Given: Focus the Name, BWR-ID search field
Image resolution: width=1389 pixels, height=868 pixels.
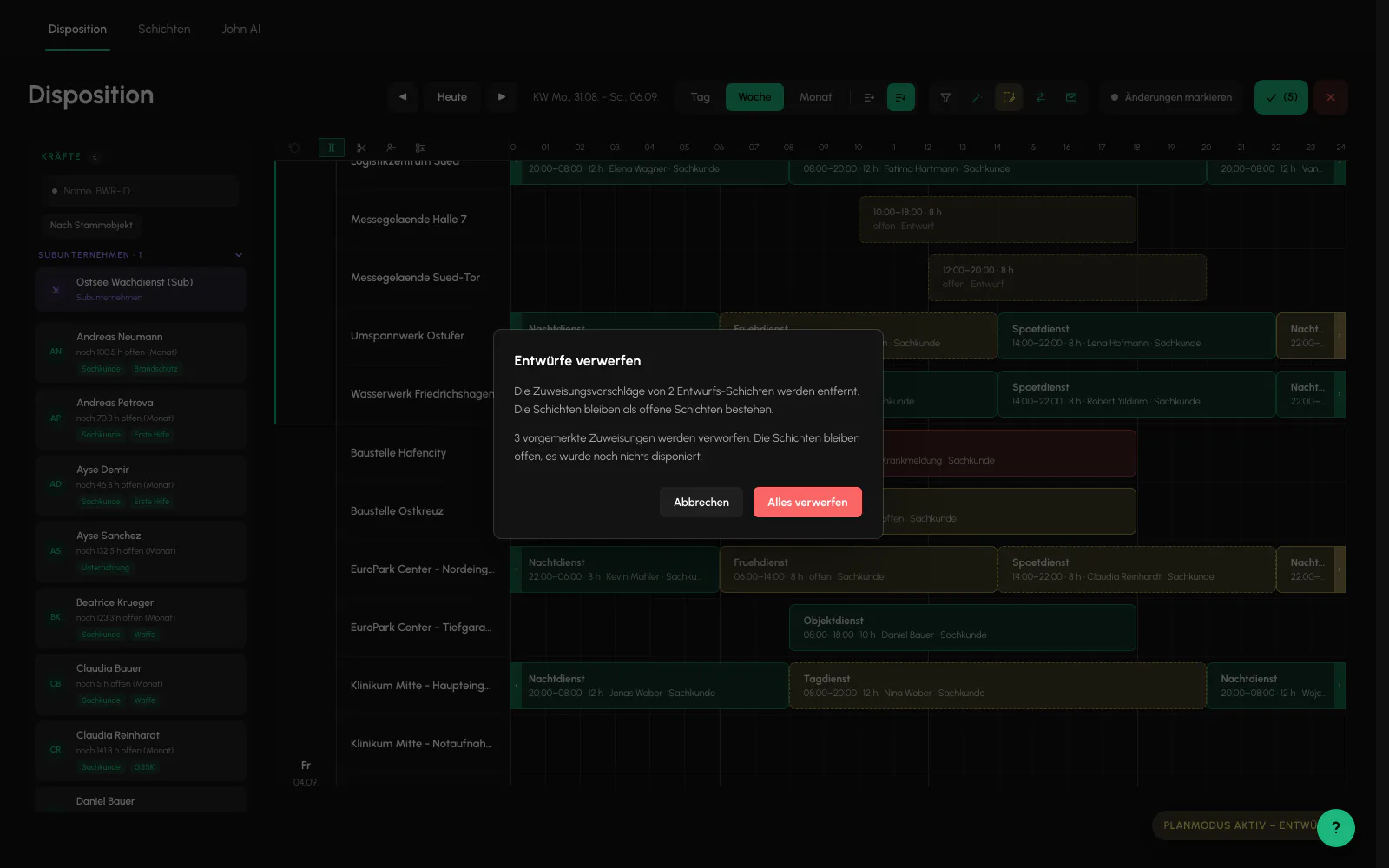Looking at the screenshot, I should 141,191.
